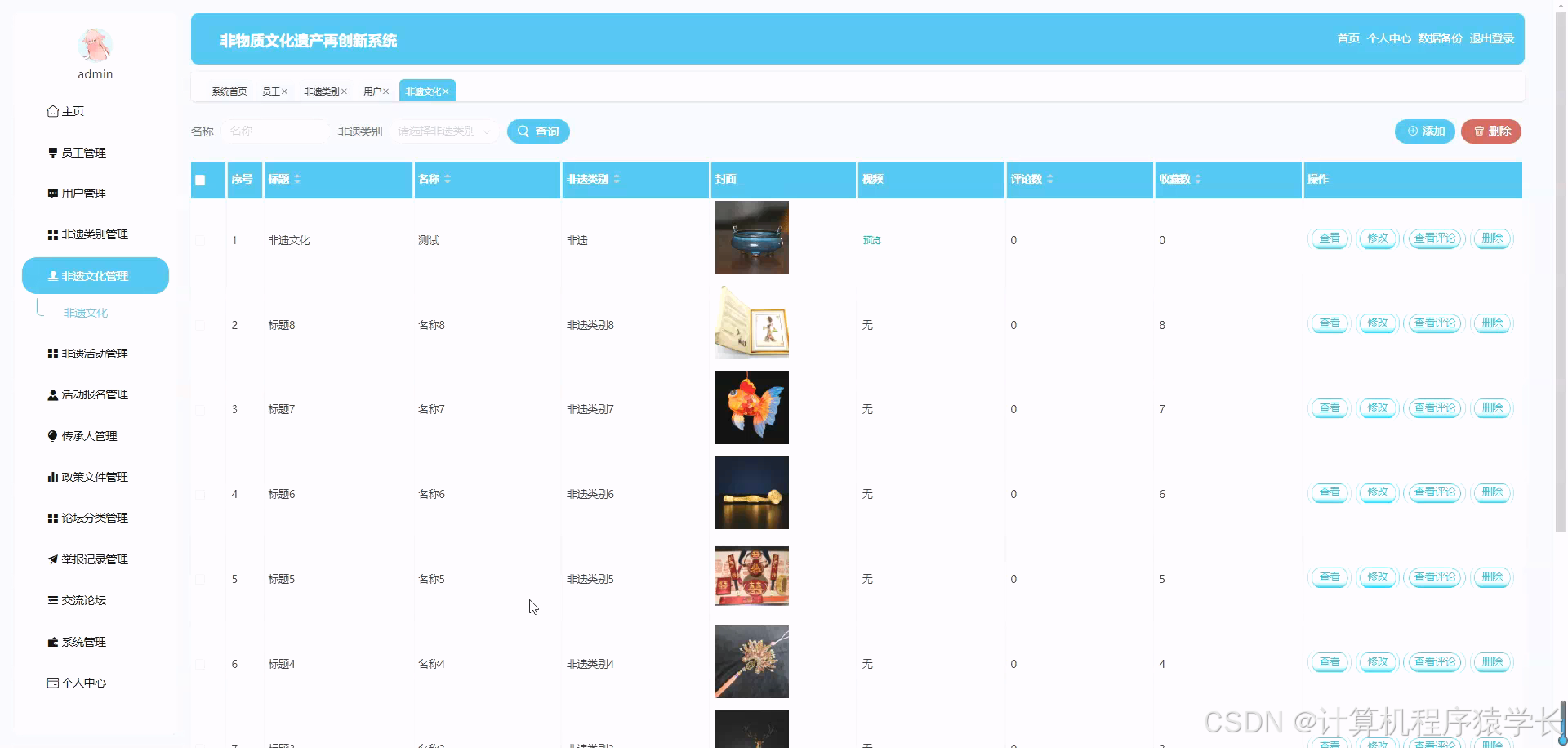Screen dimensions: 1568x748
Task: Click 查看 for 标题5 row
Action: click(1330, 577)
